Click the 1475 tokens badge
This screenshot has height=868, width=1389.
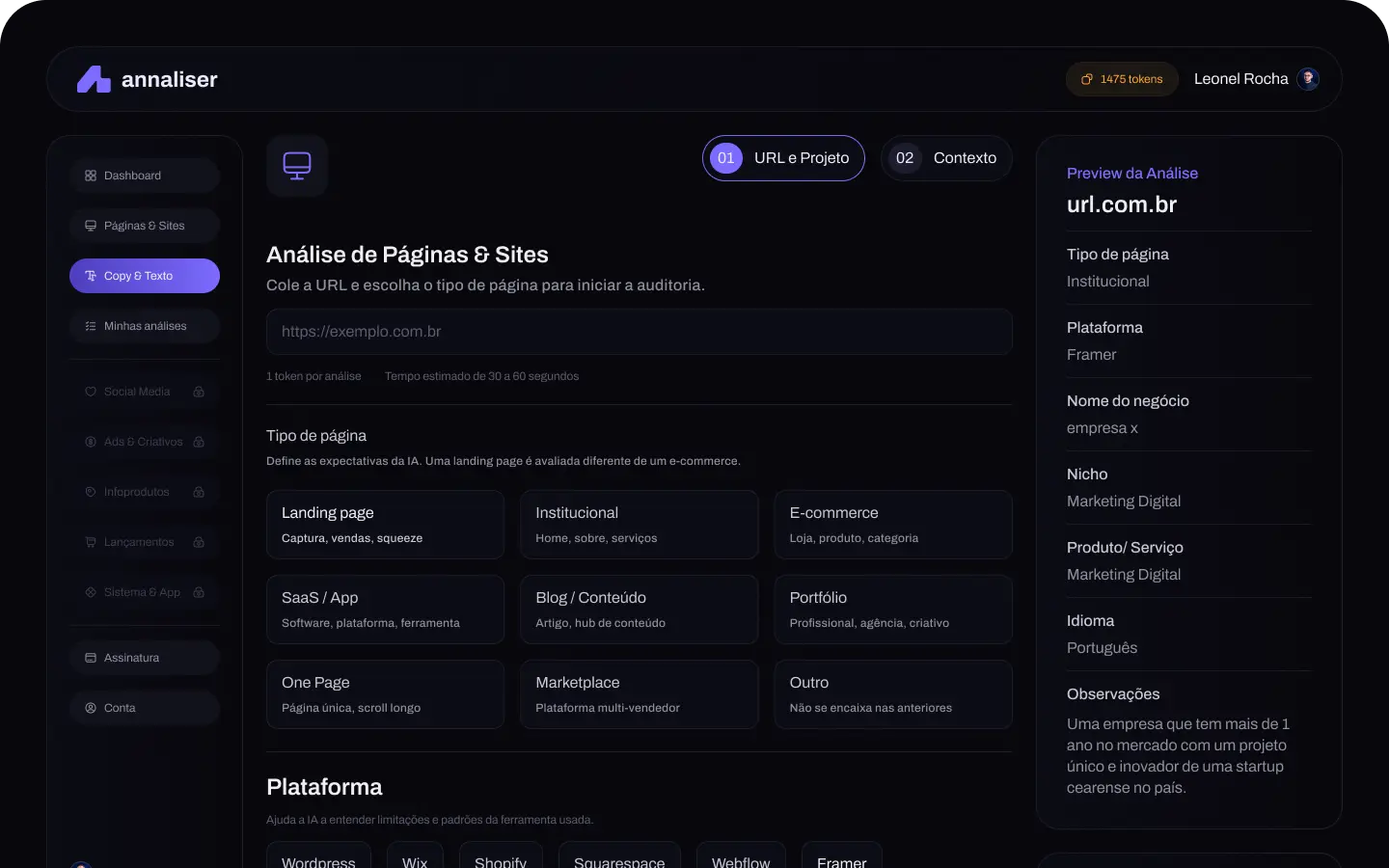point(1122,79)
